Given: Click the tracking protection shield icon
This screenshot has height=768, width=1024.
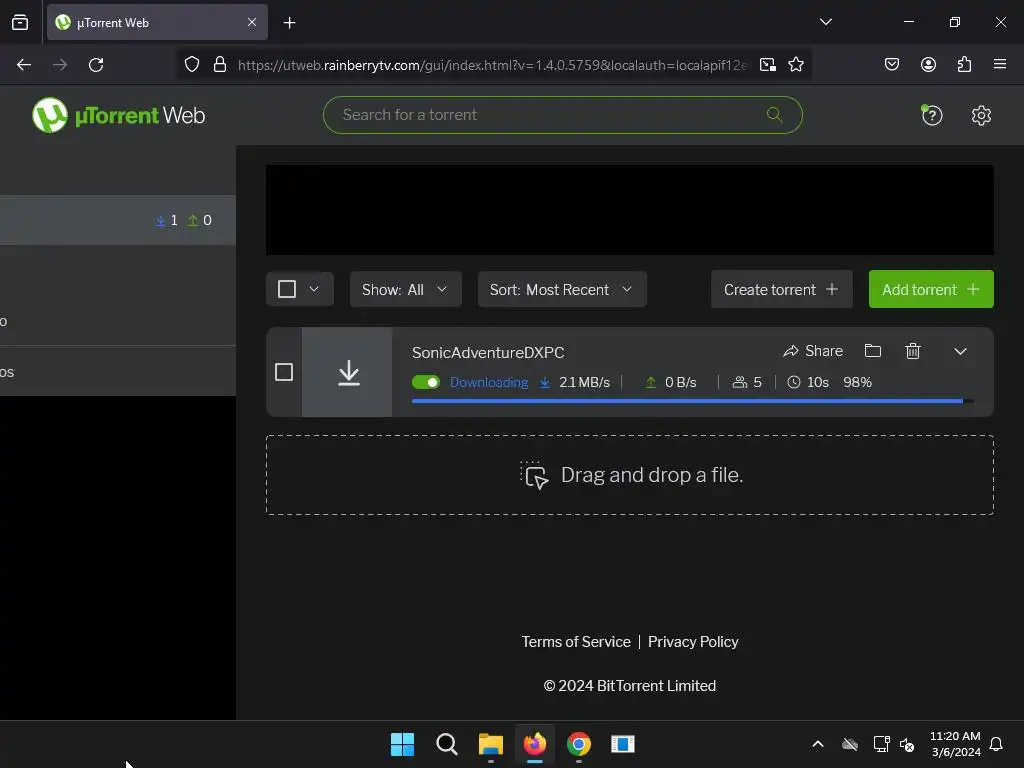Looking at the screenshot, I should 191,65.
